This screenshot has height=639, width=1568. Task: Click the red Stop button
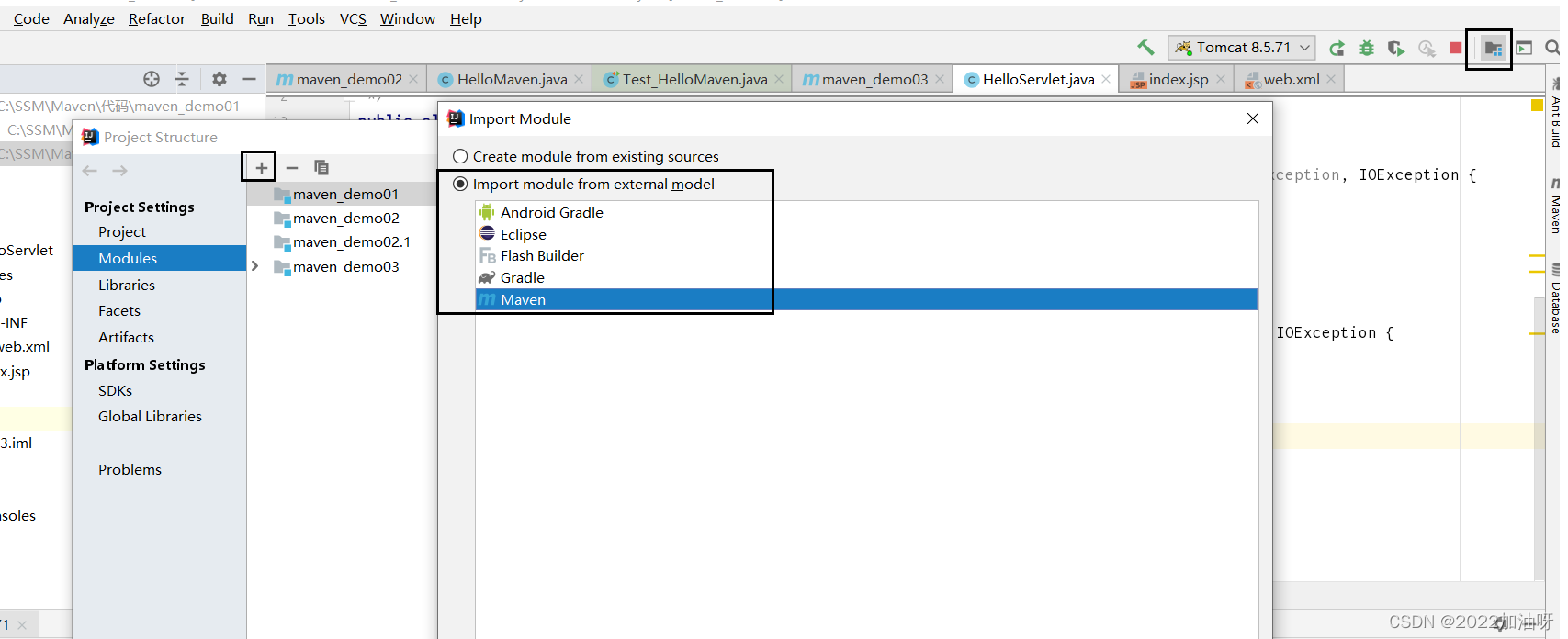click(x=1456, y=48)
